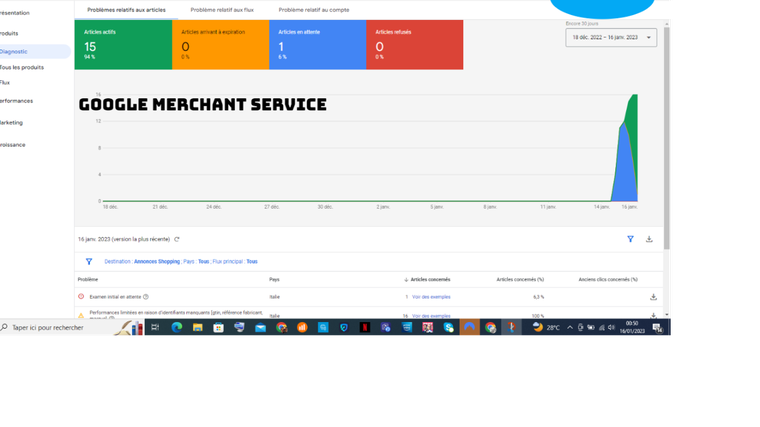Click Italie in the Examen initial row

tap(274, 297)
